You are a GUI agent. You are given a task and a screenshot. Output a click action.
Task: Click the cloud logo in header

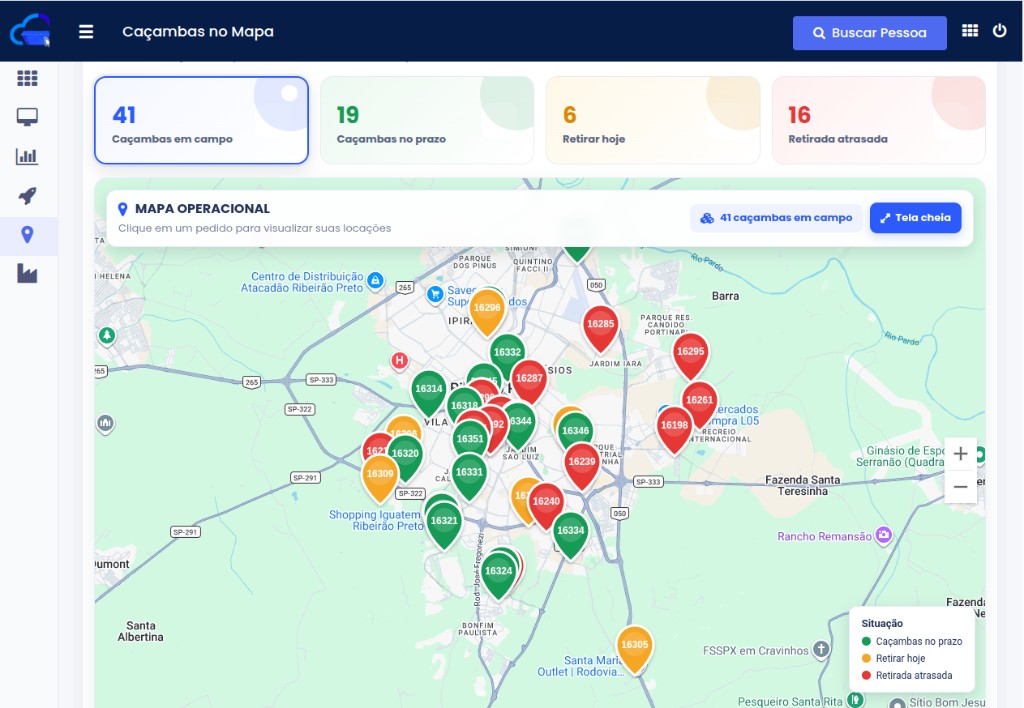click(x=30, y=31)
